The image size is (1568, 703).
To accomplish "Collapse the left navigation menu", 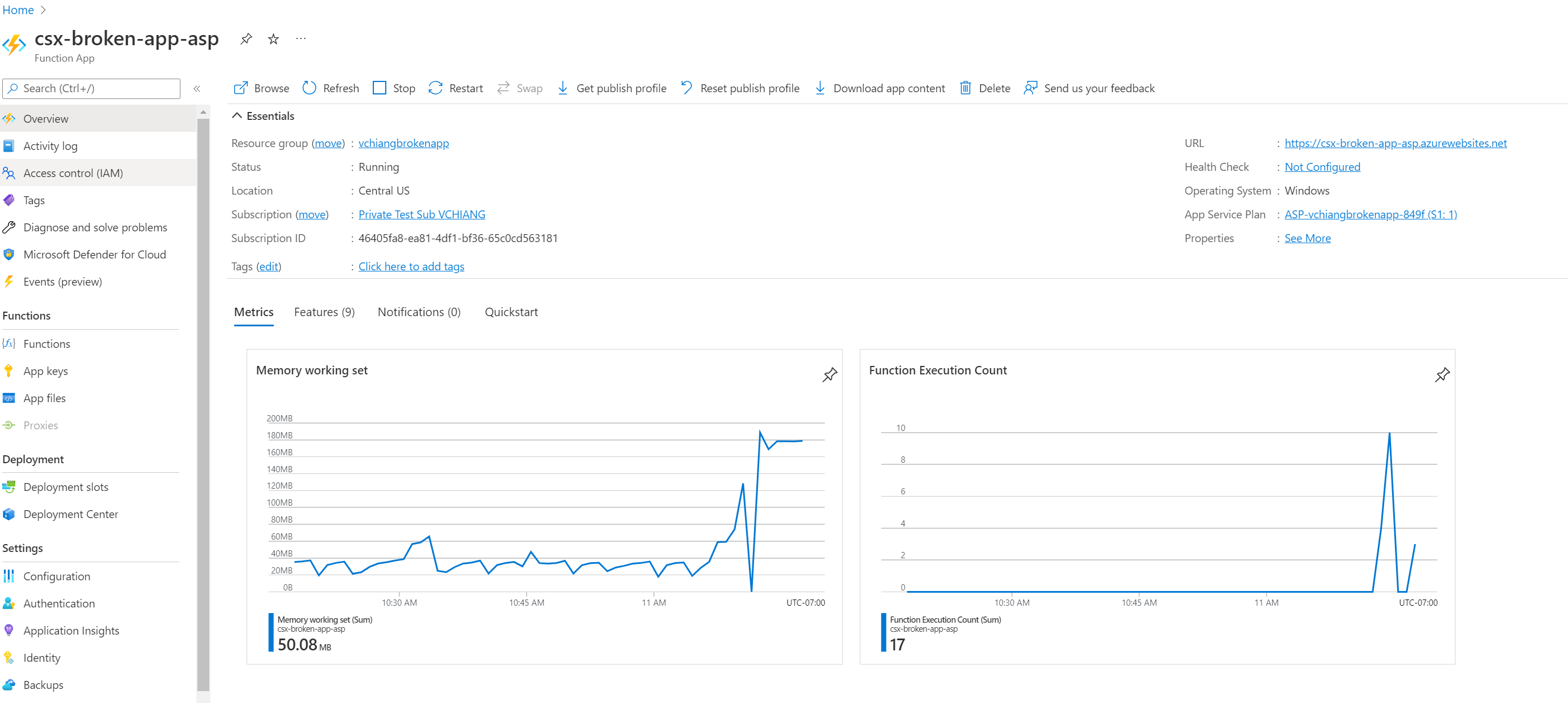I will tap(197, 89).
